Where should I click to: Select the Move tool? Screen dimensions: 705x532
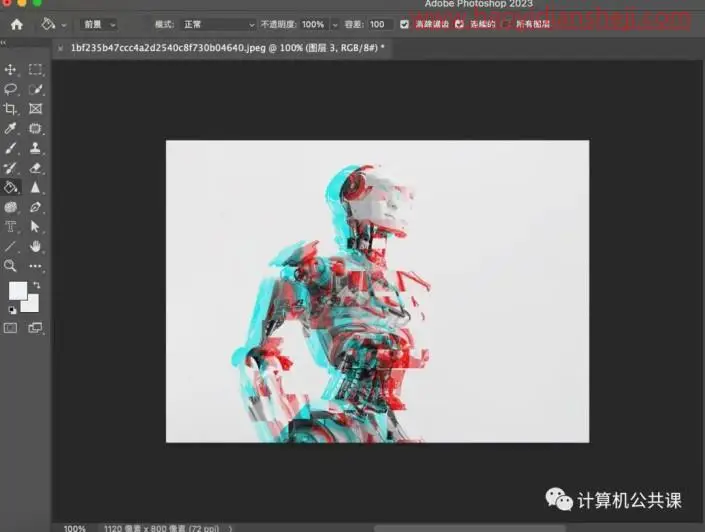pyautogui.click(x=10, y=69)
